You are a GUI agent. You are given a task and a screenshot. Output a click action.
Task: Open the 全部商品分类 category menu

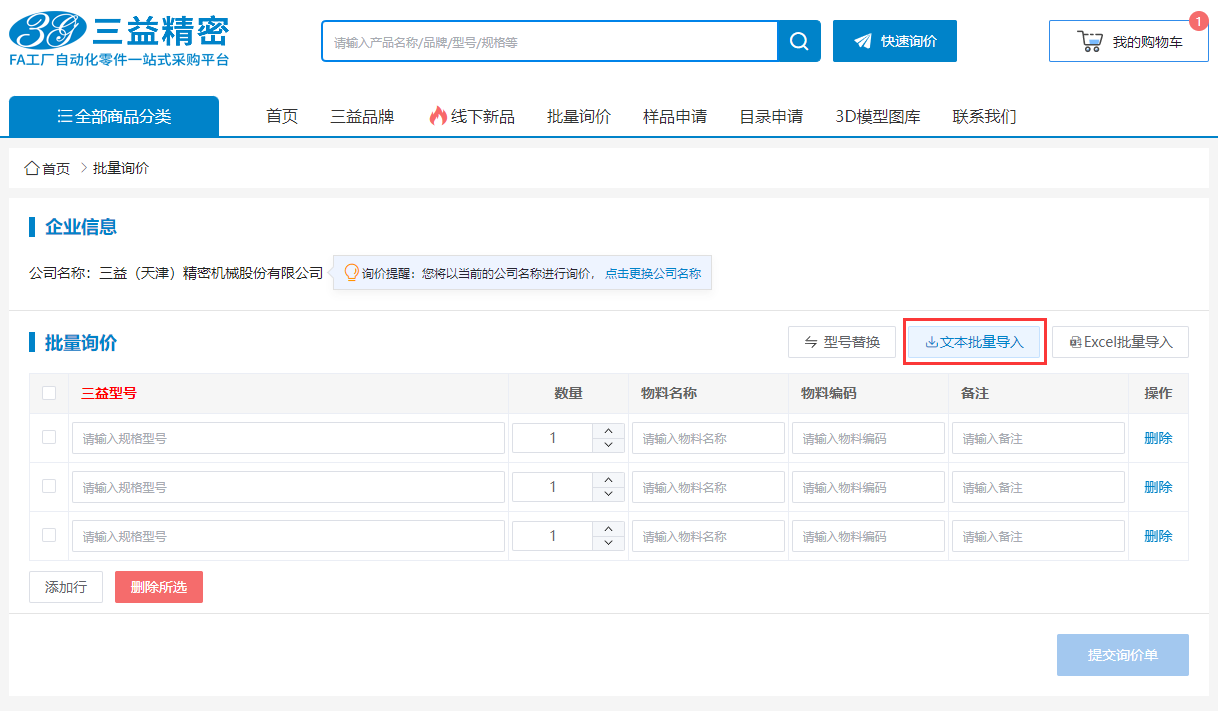[114, 117]
